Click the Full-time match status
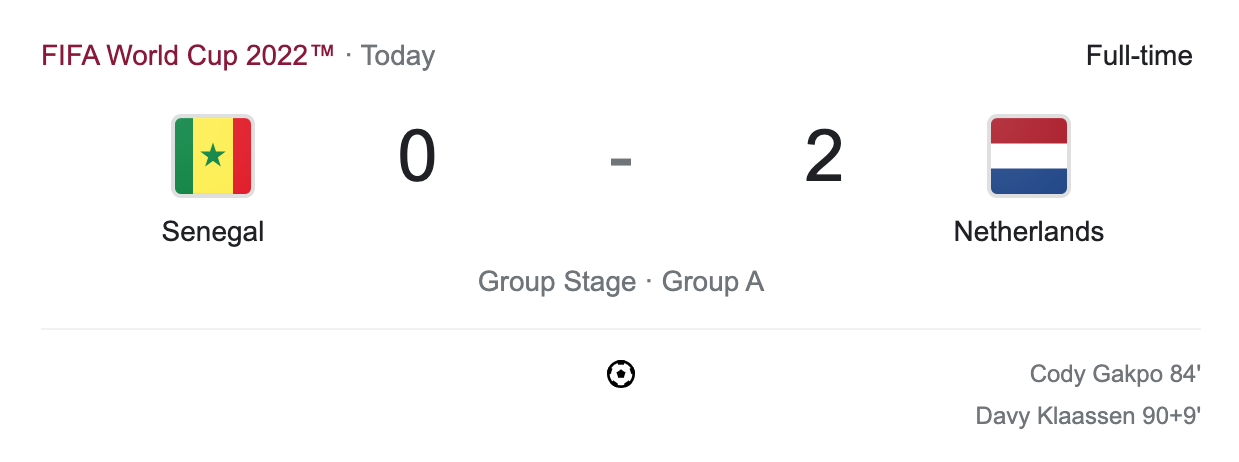 pyautogui.click(x=1139, y=55)
